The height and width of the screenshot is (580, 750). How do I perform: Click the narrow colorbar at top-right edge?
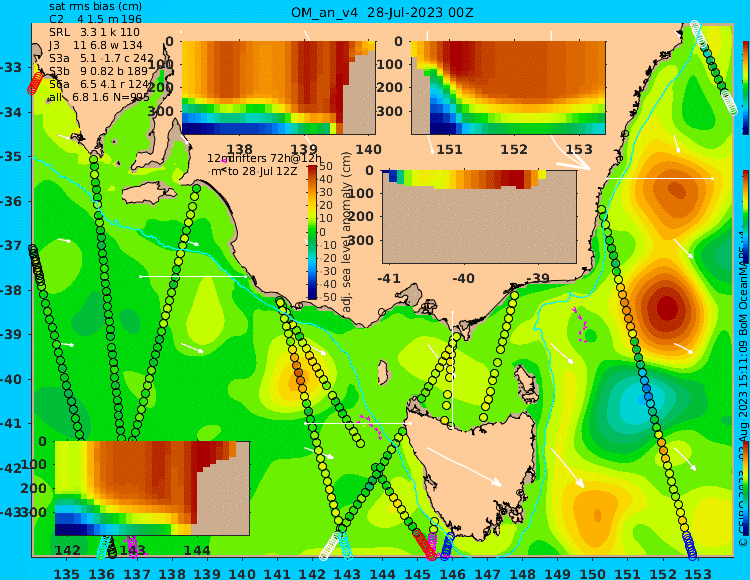[x=746, y=88]
